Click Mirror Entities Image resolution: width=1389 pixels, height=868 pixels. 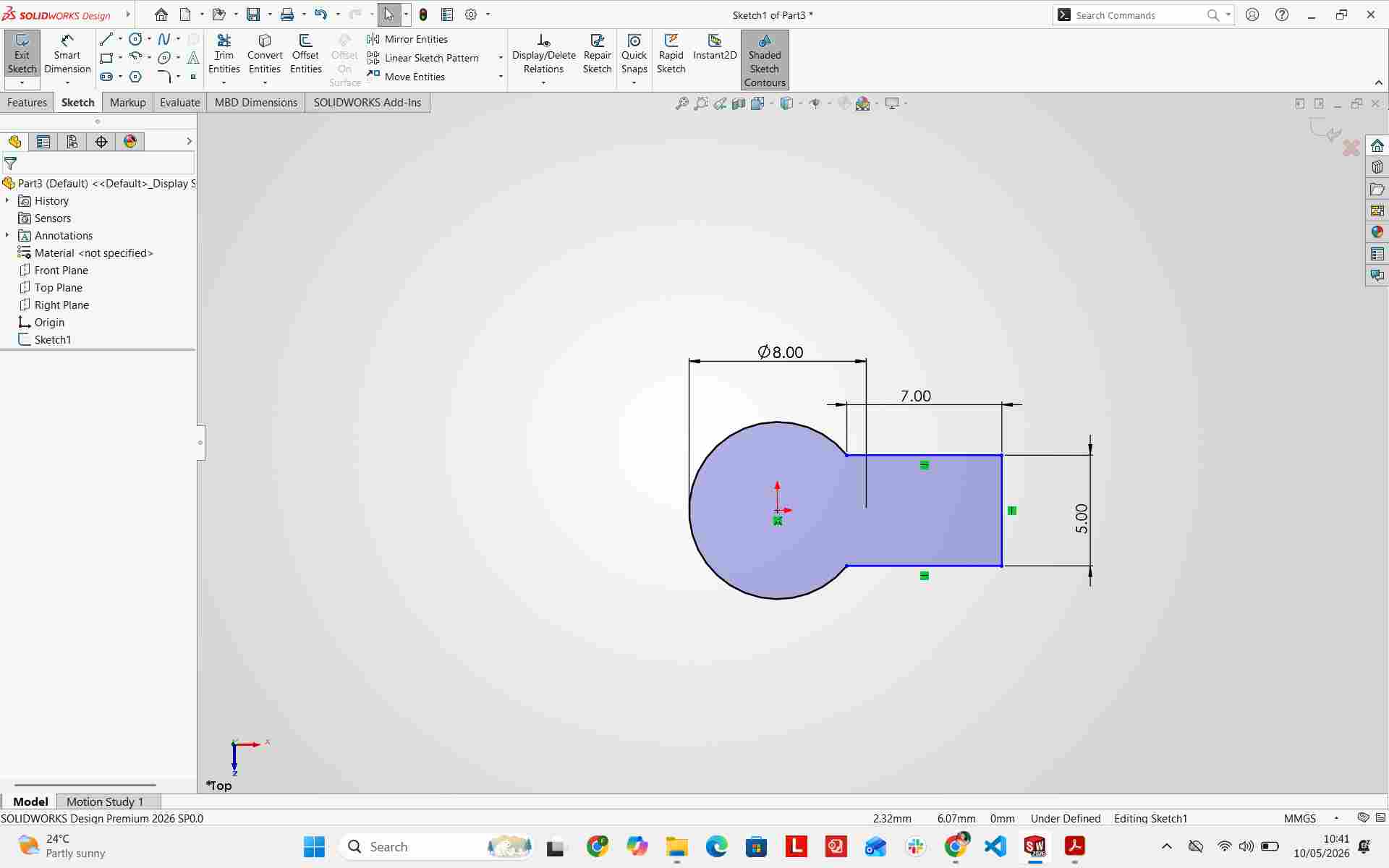(x=407, y=39)
